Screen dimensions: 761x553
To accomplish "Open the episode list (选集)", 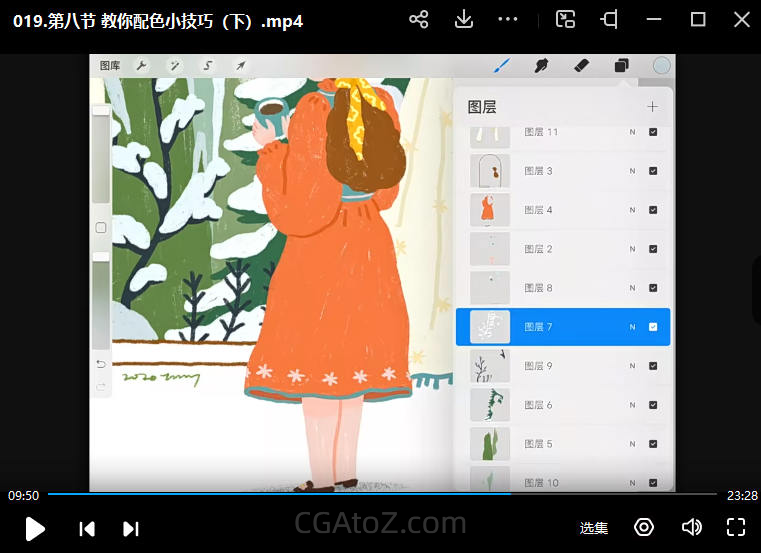I will 593,528.
